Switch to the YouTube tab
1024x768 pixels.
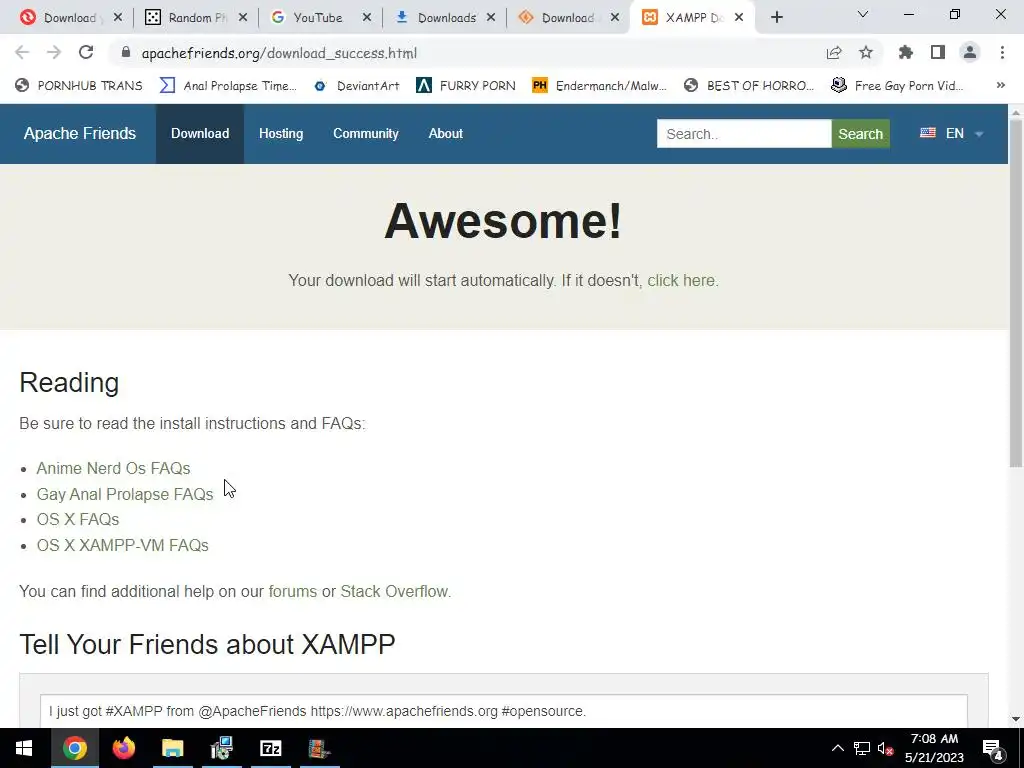tap(317, 18)
